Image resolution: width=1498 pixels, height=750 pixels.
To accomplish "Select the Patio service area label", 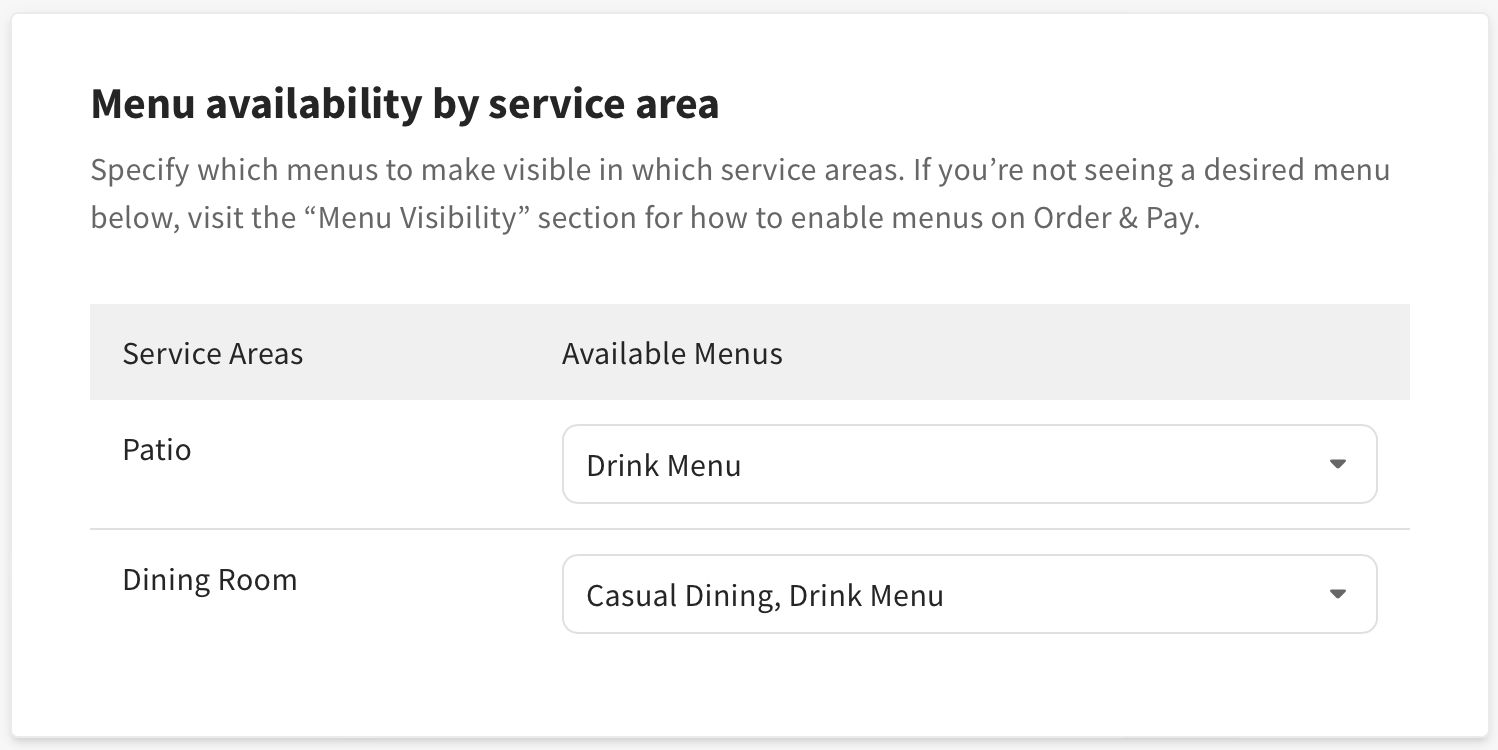I will coord(156,449).
